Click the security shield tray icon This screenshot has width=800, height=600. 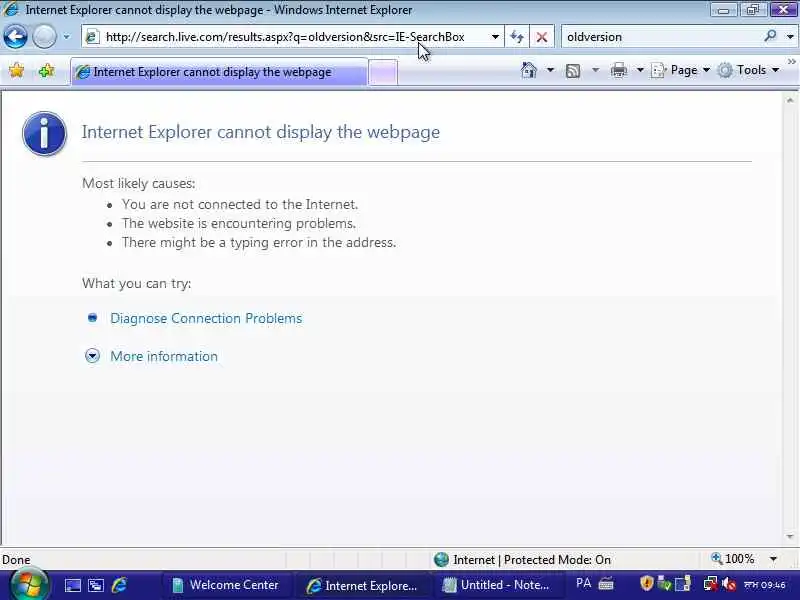pos(646,584)
